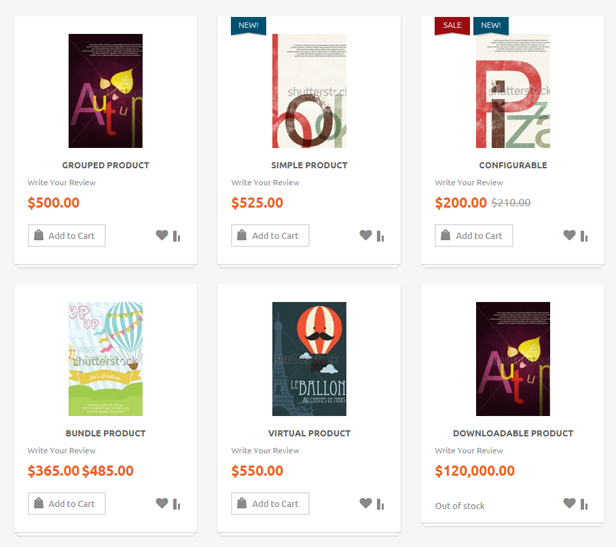Add Grouped Product to wishlist via heart icon
This screenshot has height=547, width=616.
pos(162,235)
